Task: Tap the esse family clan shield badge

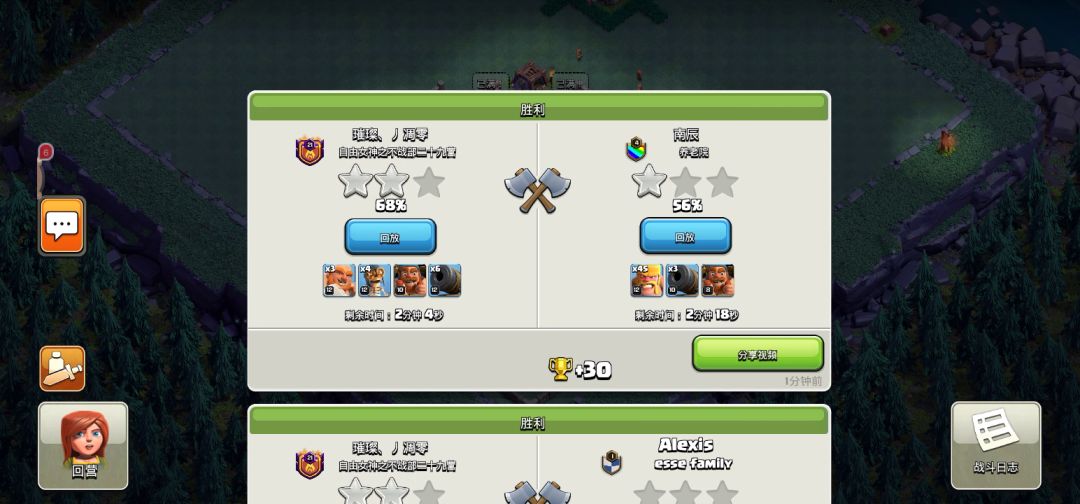Action: click(x=612, y=462)
